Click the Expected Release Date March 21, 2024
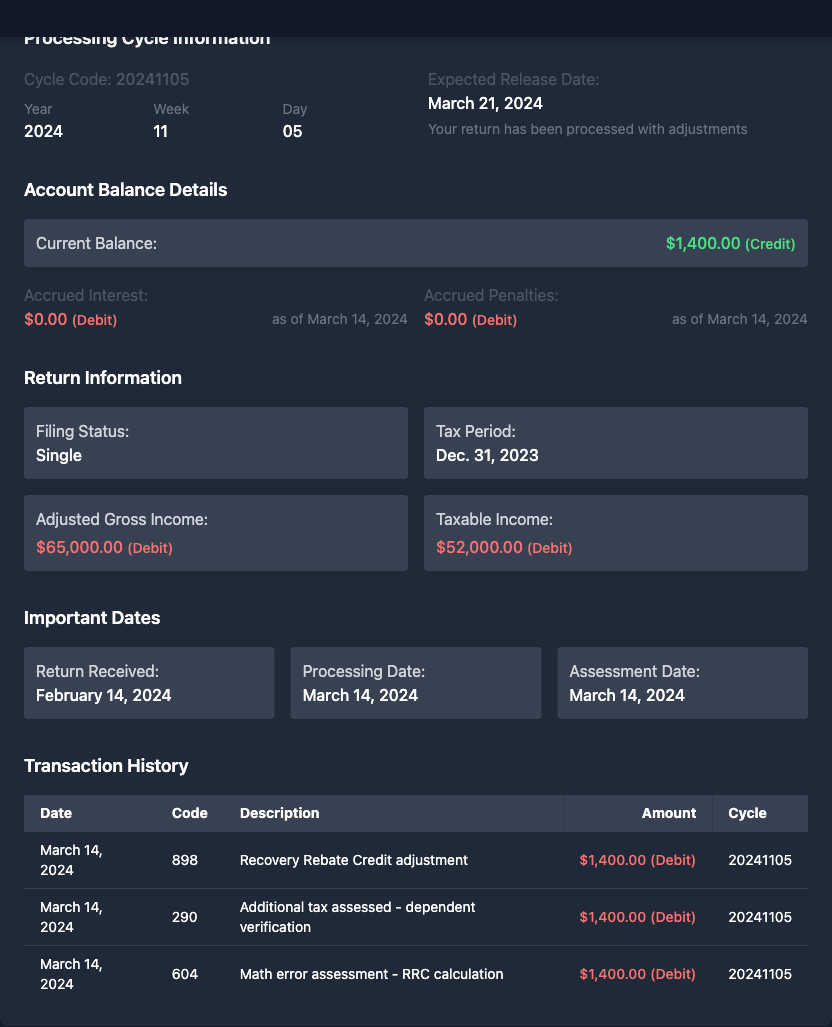Screen dimensions: 832x1027 (x=485, y=103)
